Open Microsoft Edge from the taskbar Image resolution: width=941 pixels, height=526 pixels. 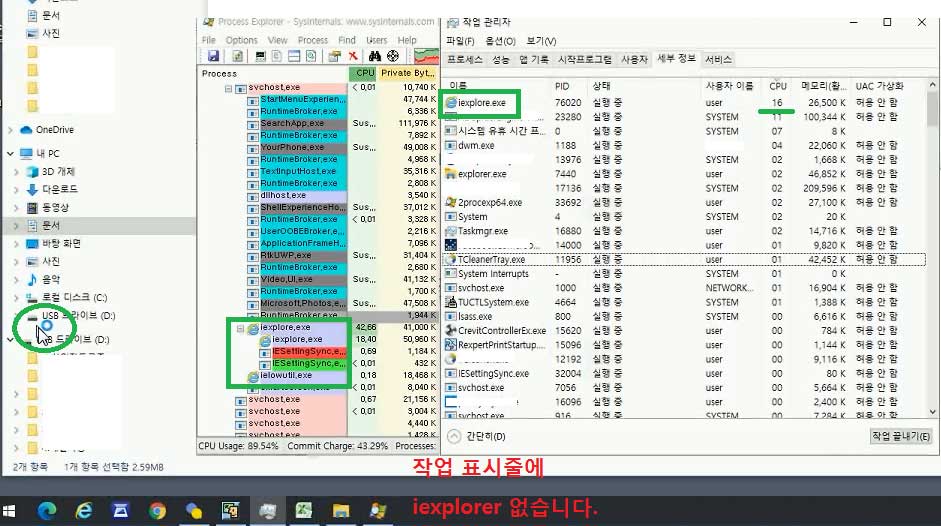[47, 511]
